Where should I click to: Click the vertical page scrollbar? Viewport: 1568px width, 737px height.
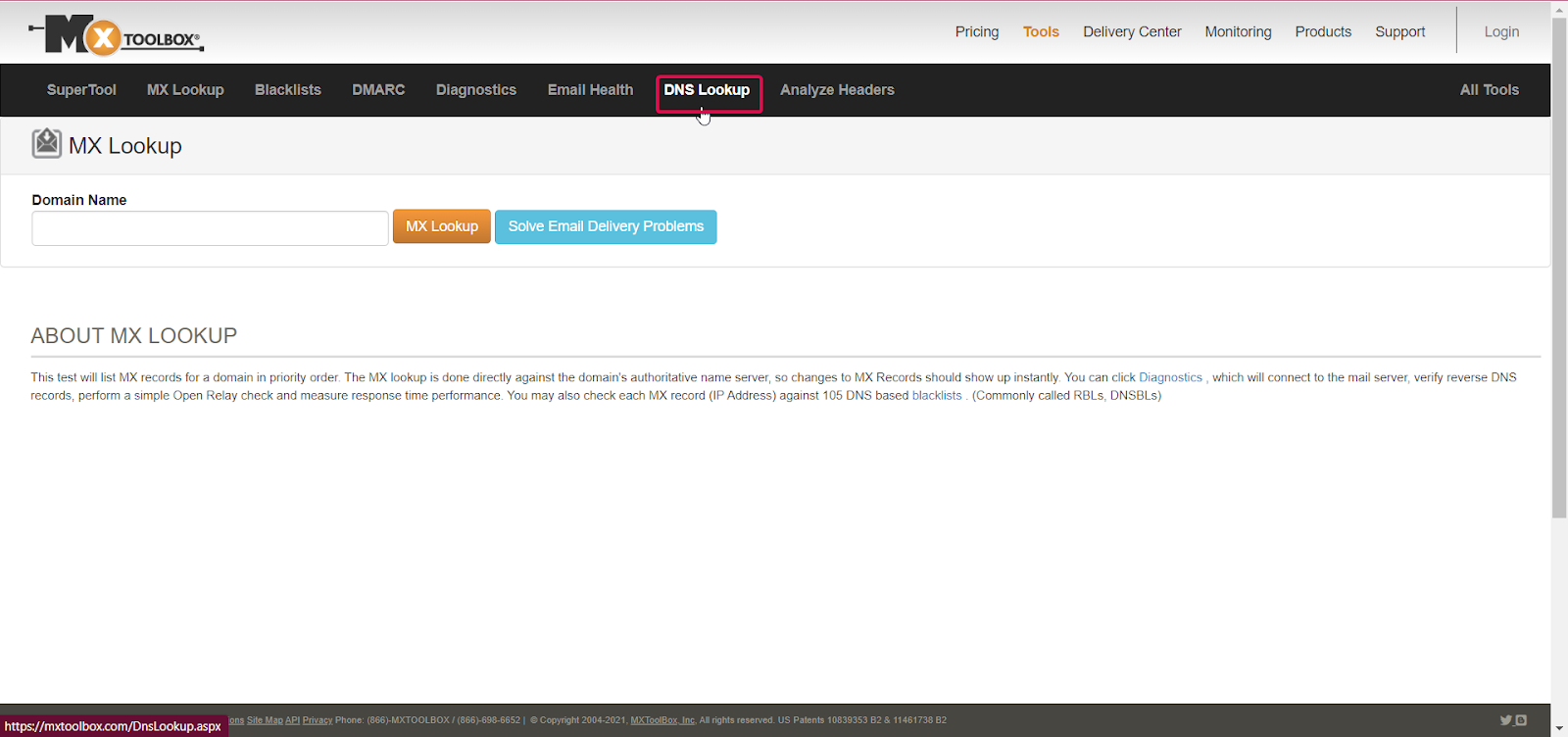click(x=1559, y=268)
